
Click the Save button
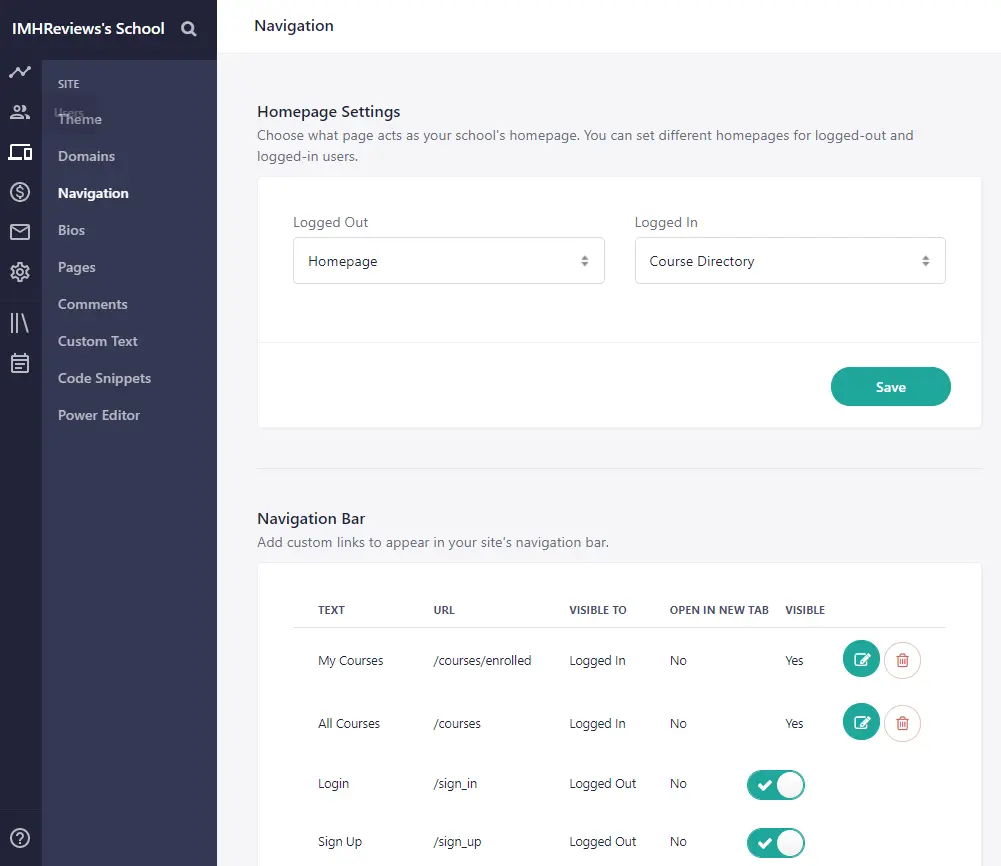(x=890, y=387)
